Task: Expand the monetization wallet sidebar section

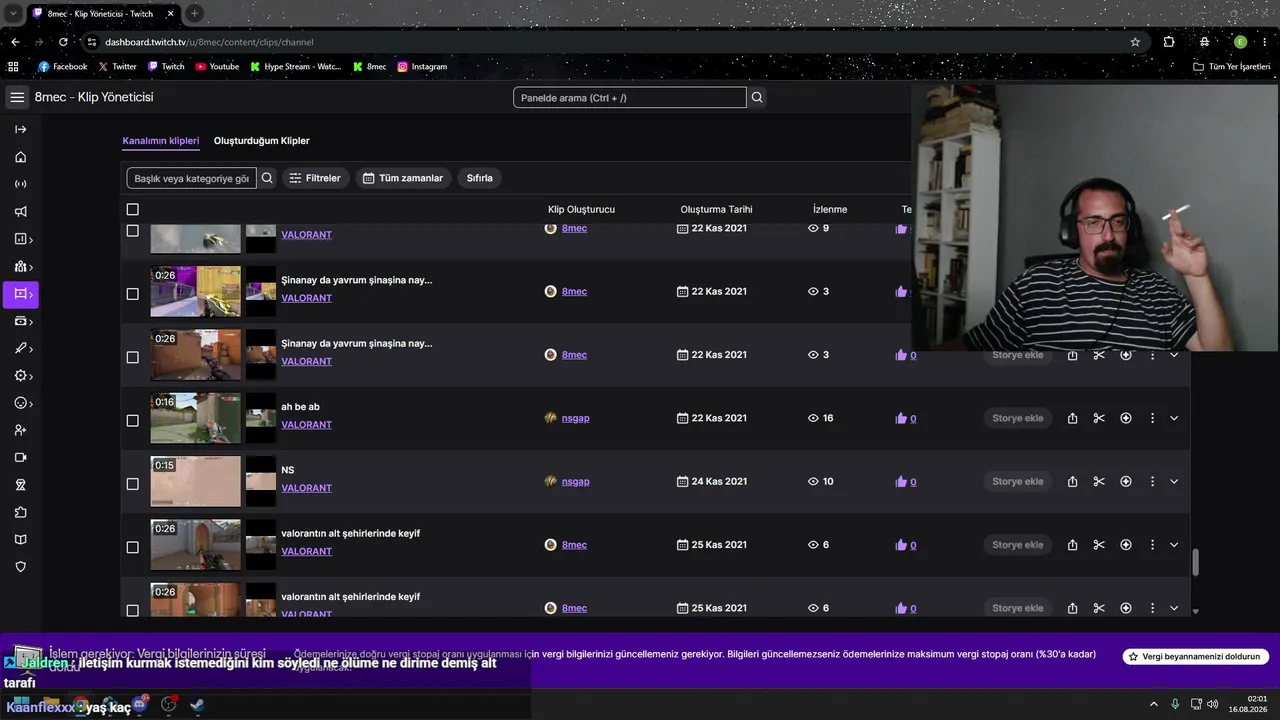Action: point(22,321)
